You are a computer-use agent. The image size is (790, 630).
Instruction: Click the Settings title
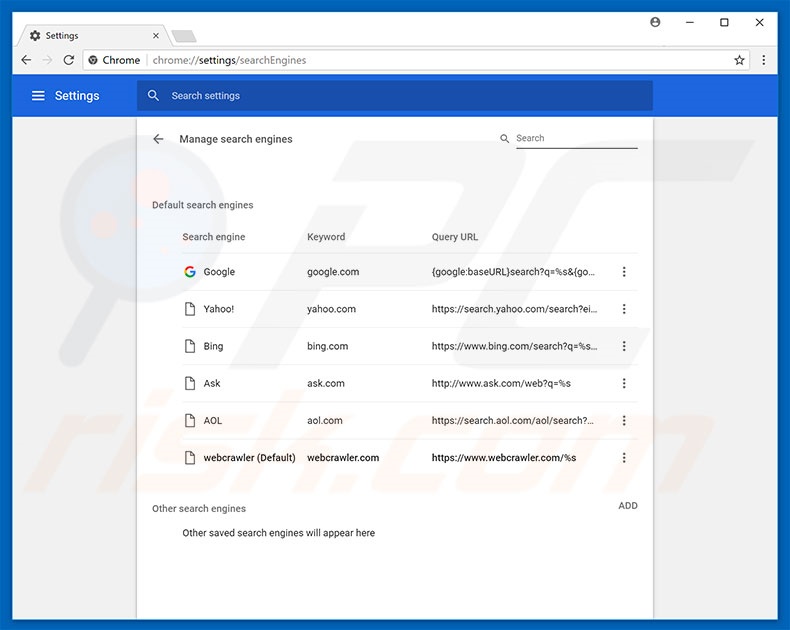77,96
